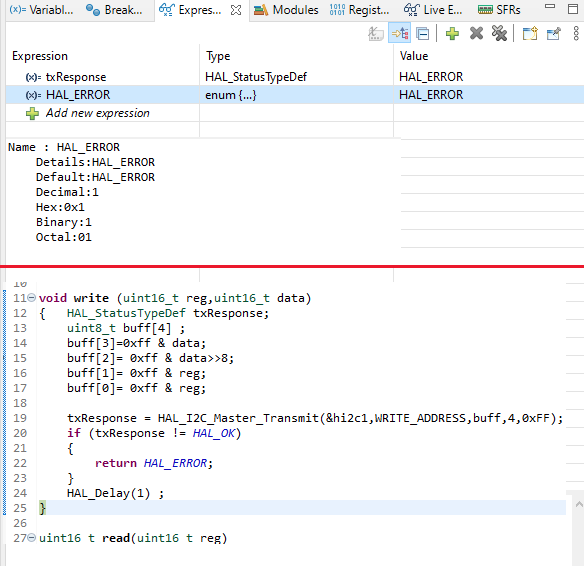This screenshot has width=584, height=566.
Task: Open the Live Expressions tab
Action: tap(433, 10)
